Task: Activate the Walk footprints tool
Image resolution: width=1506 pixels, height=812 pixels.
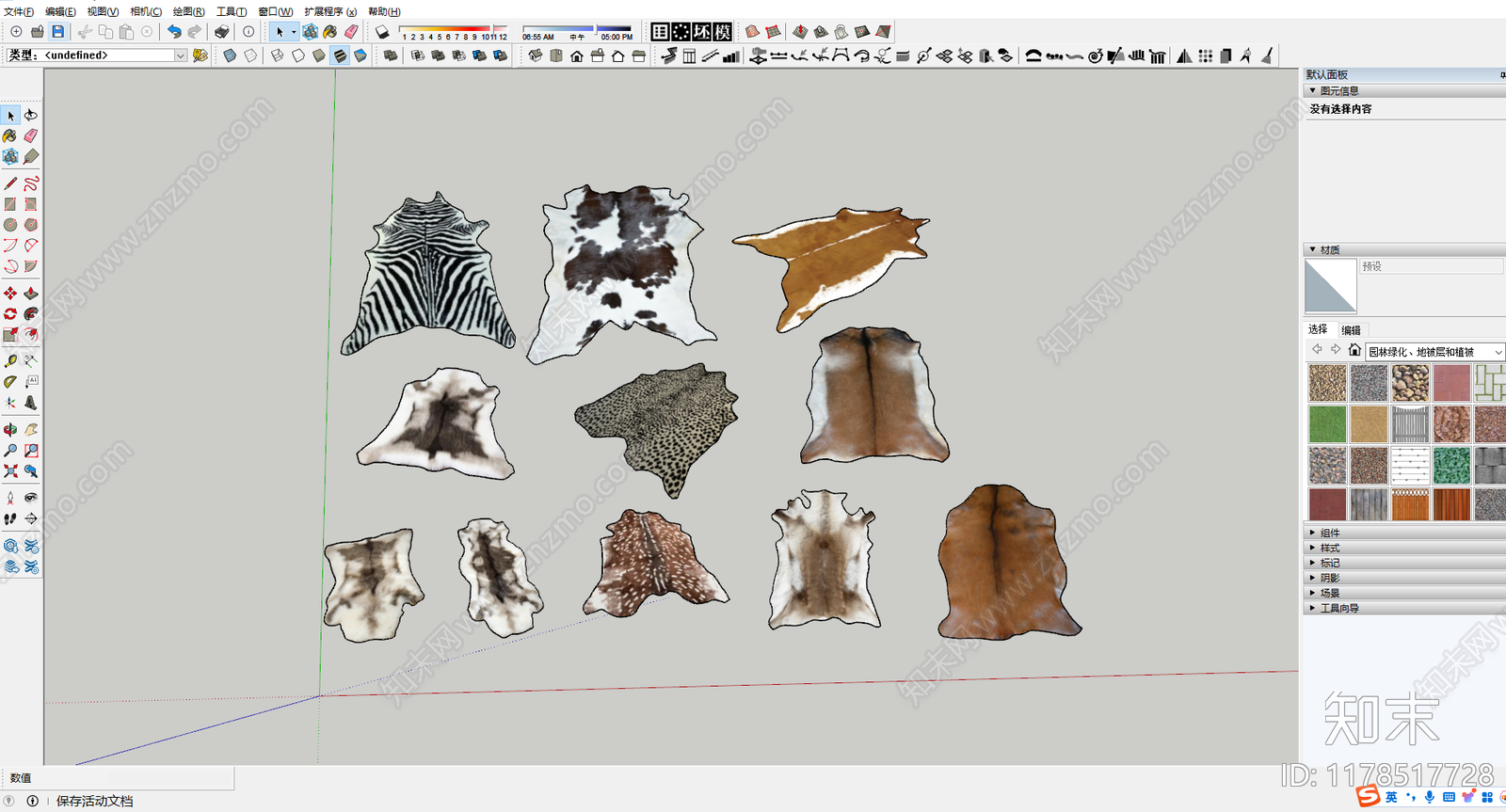Action: [10, 518]
